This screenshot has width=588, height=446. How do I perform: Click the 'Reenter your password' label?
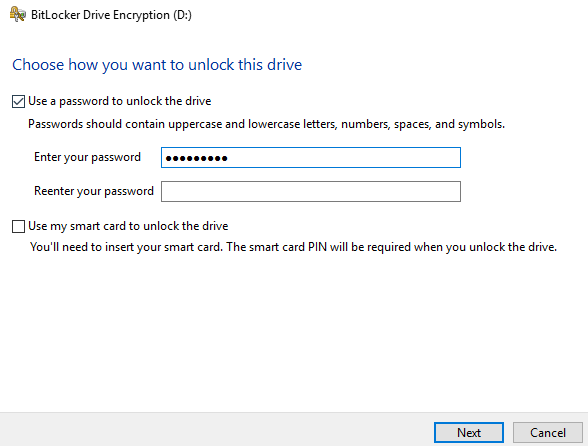point(94,191)
